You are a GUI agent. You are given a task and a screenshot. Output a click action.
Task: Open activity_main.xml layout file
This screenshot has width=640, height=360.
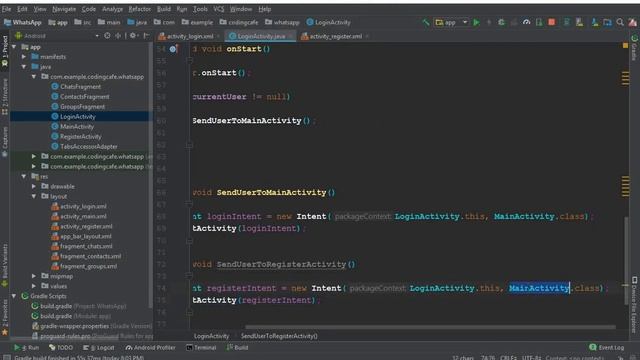coord(83,216)
